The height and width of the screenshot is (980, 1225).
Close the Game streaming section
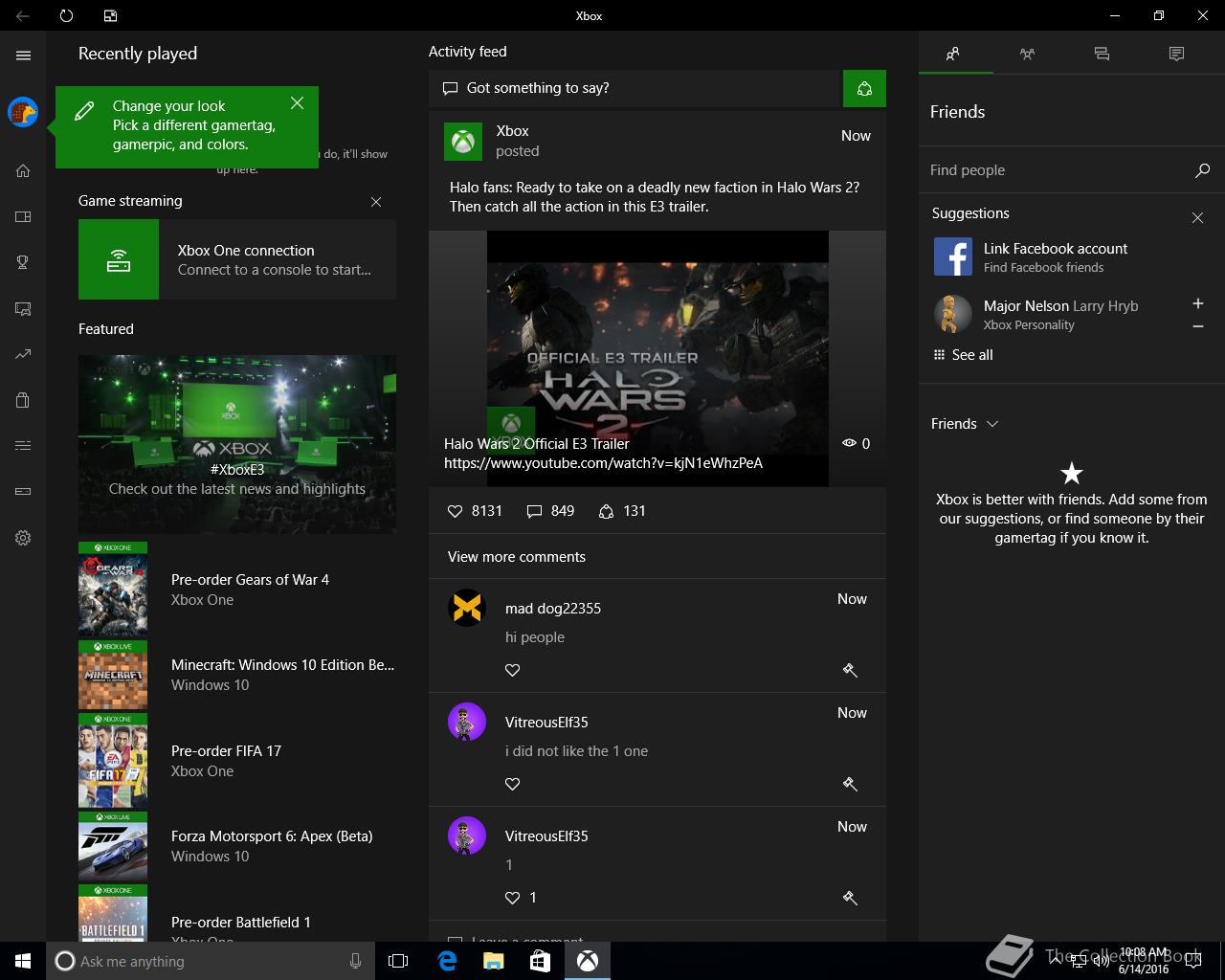tap(376, 202)
